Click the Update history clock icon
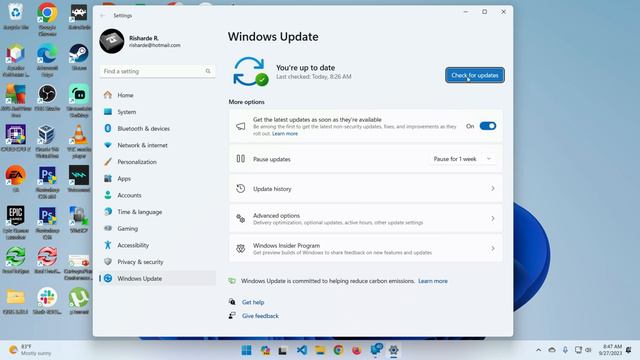 (241, 189)
